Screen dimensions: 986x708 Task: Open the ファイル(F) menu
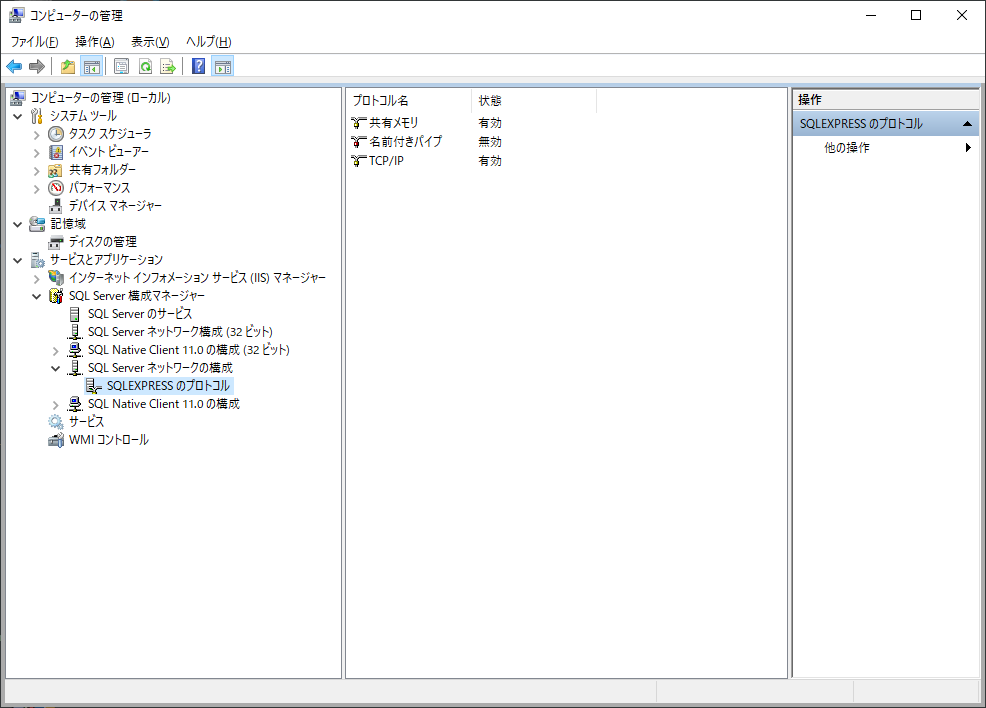pos(35,41)
